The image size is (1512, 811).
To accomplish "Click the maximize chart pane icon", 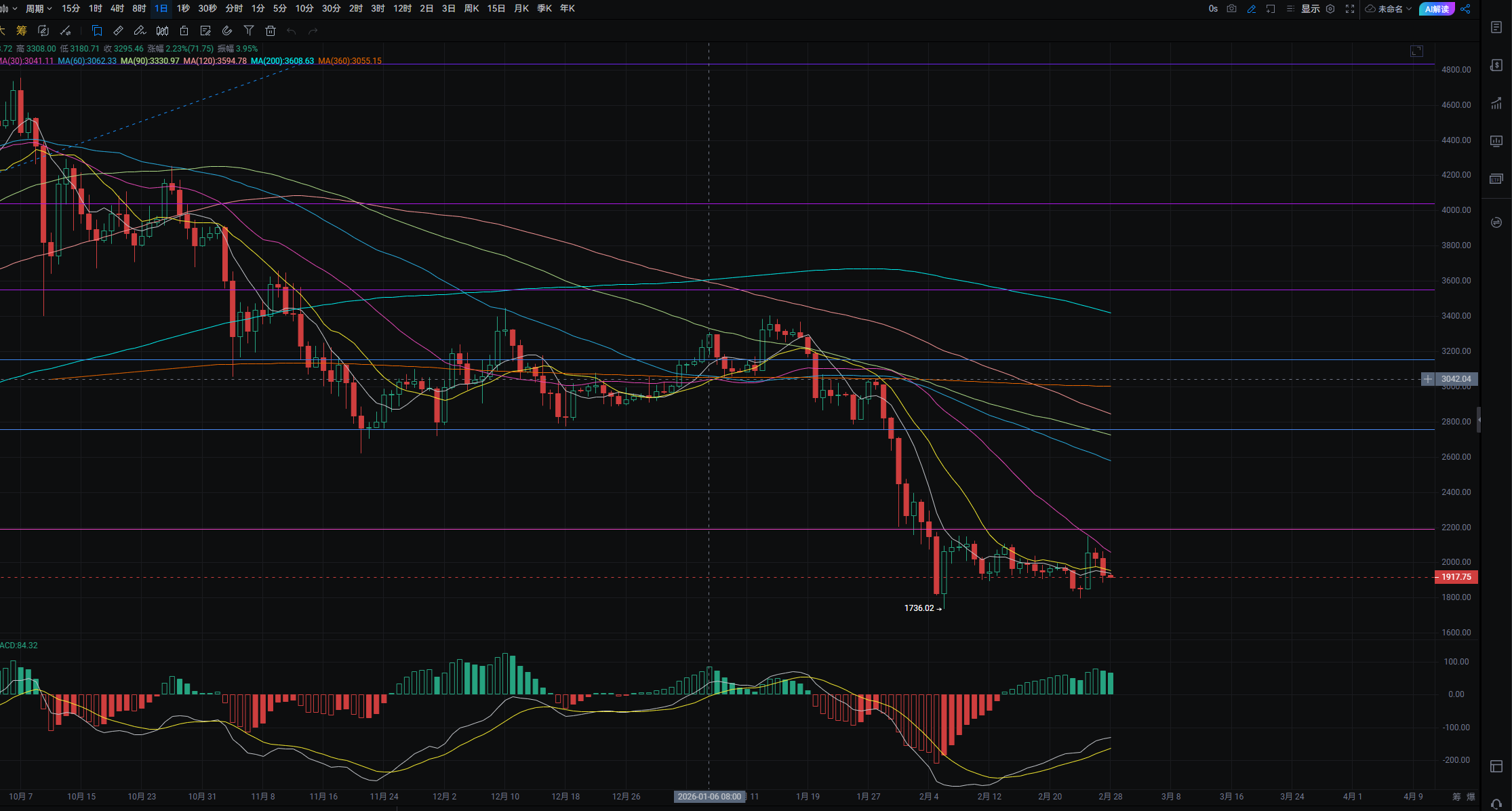I will [1416, 52].
